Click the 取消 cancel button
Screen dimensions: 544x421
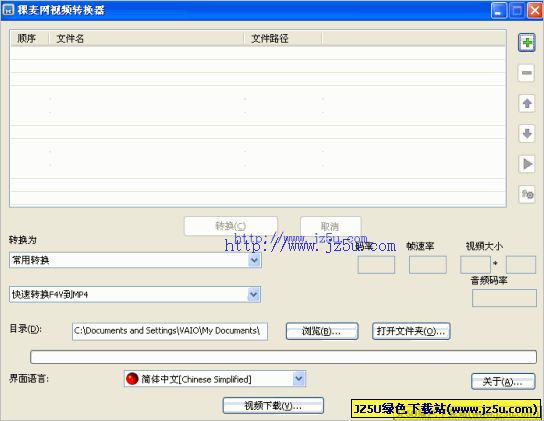pyautogui.click(x=330, y=226)
